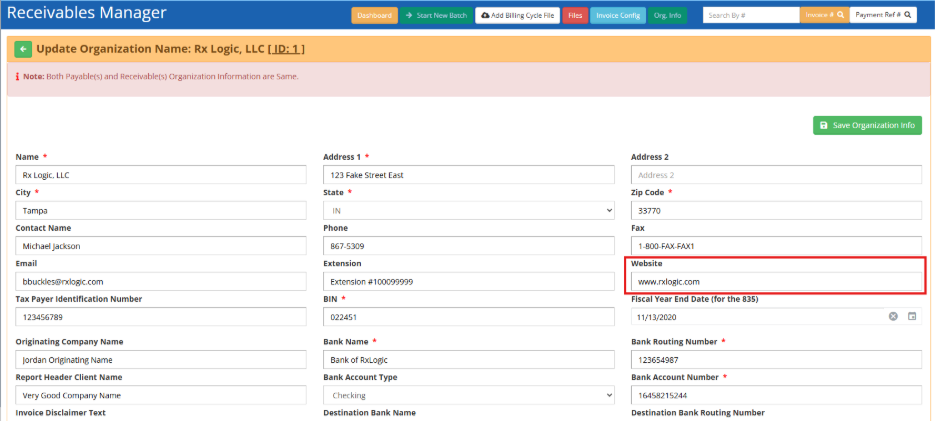Click into the Website field

click(x=776, y=282)
